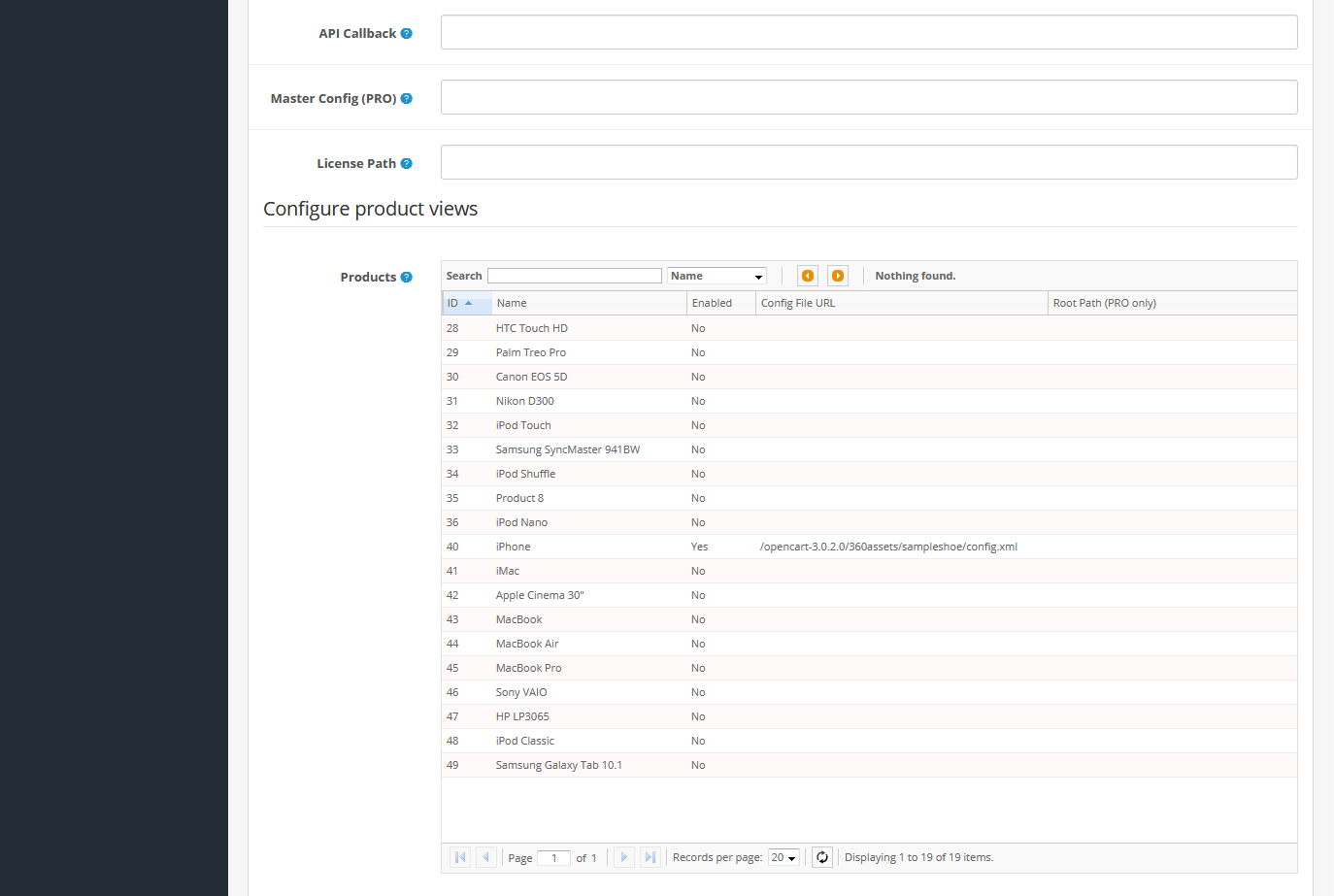Select the Palm Treo Pro row
Viewport: 1334px width, 896px height.
tap(869, 352)
